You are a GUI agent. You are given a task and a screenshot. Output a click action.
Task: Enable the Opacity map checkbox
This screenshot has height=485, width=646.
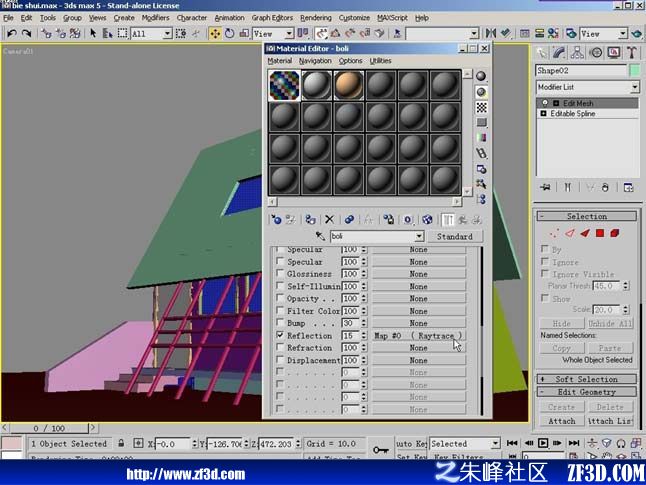point(280,298)
